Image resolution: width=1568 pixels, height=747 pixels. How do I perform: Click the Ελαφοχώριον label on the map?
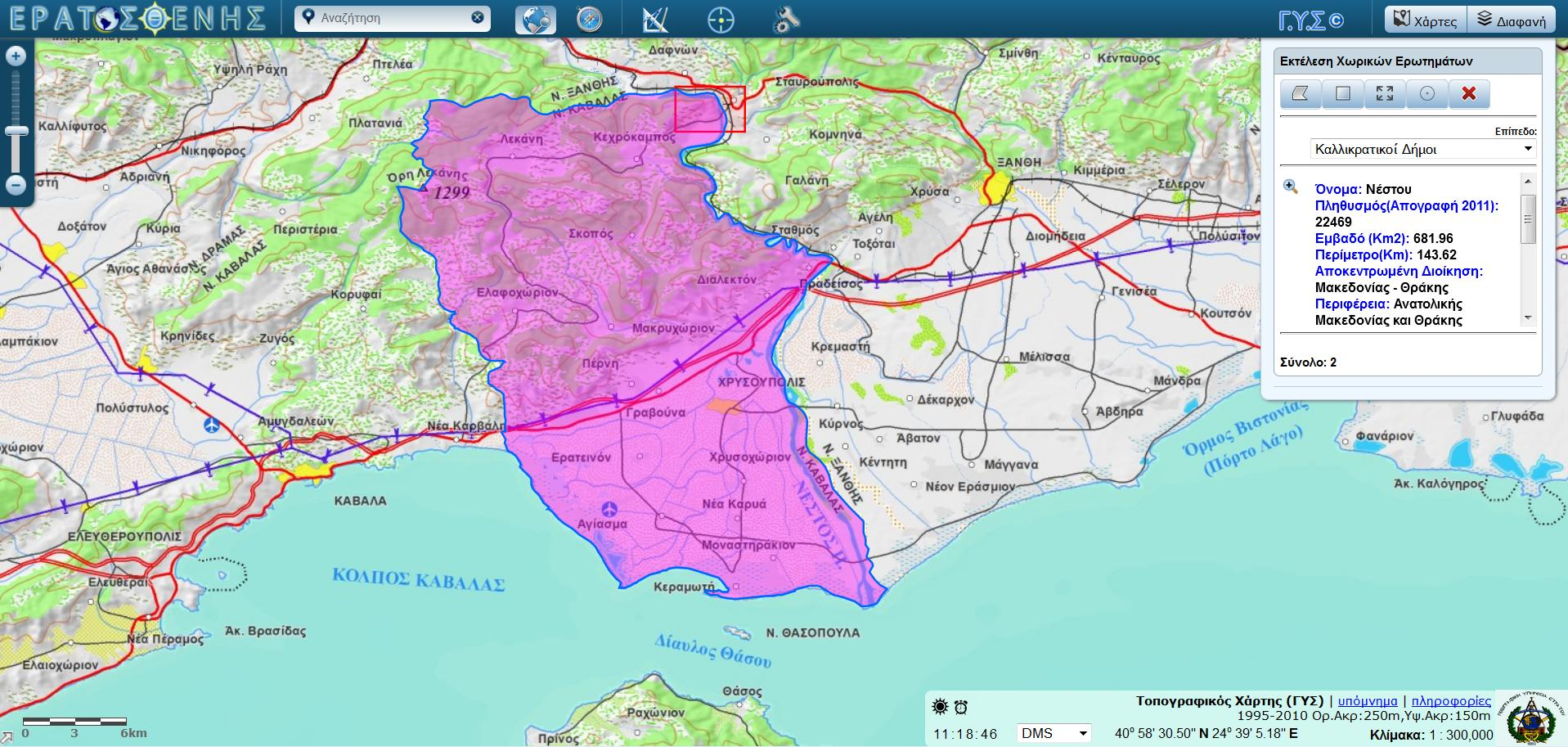coord(516,292)
